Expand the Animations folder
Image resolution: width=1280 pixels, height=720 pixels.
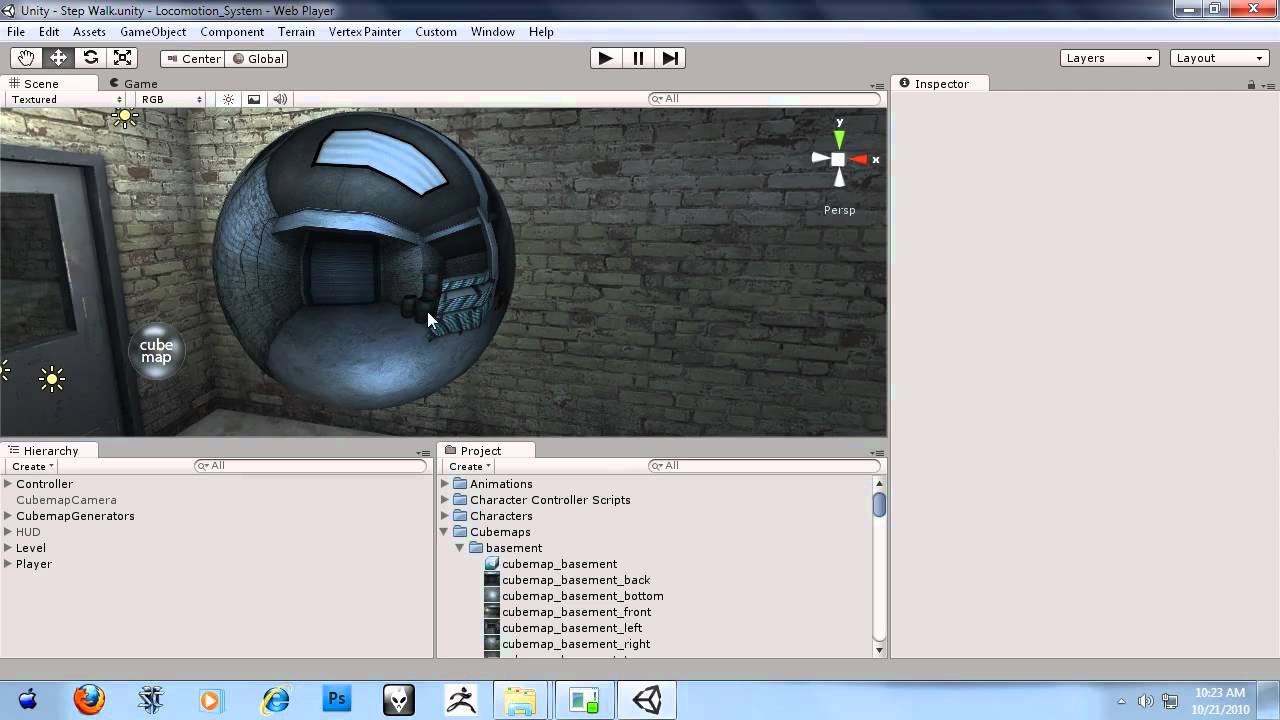click(445, 484)
